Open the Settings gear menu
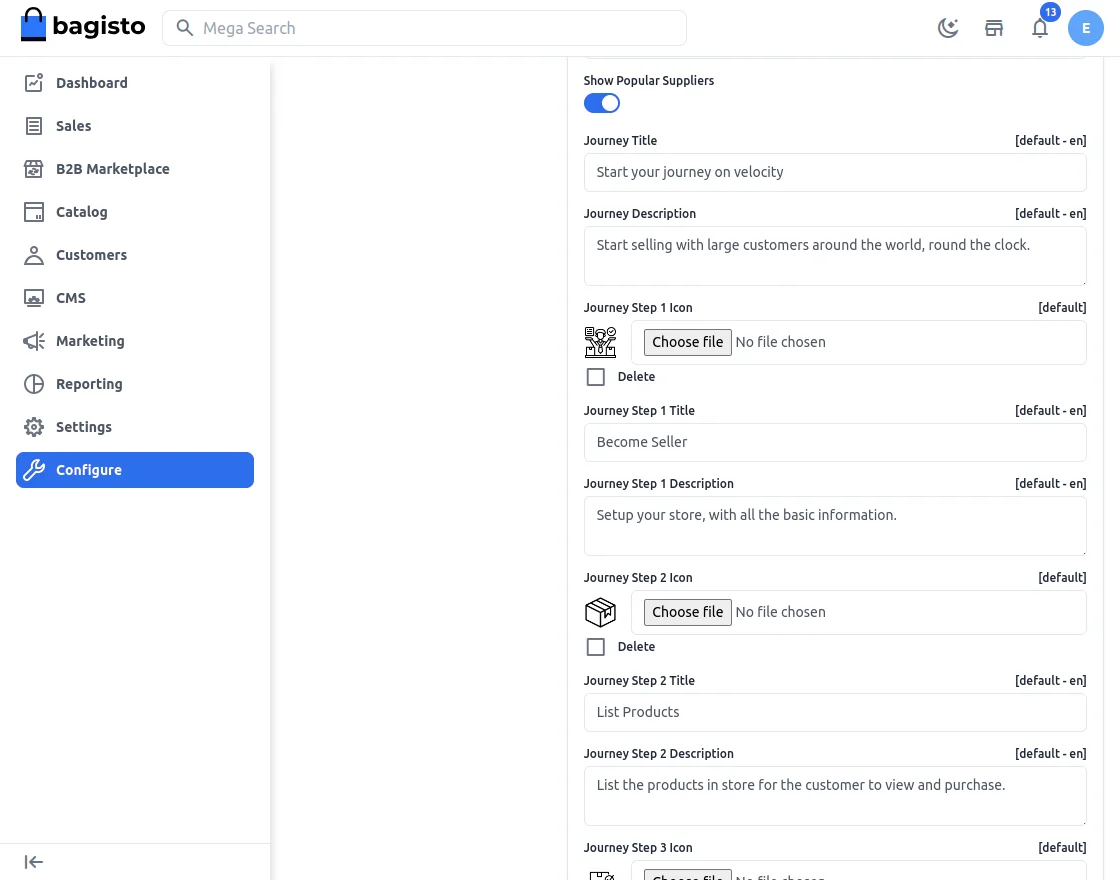The height and width of the screenshot is (880, 1120). (84, 427)
